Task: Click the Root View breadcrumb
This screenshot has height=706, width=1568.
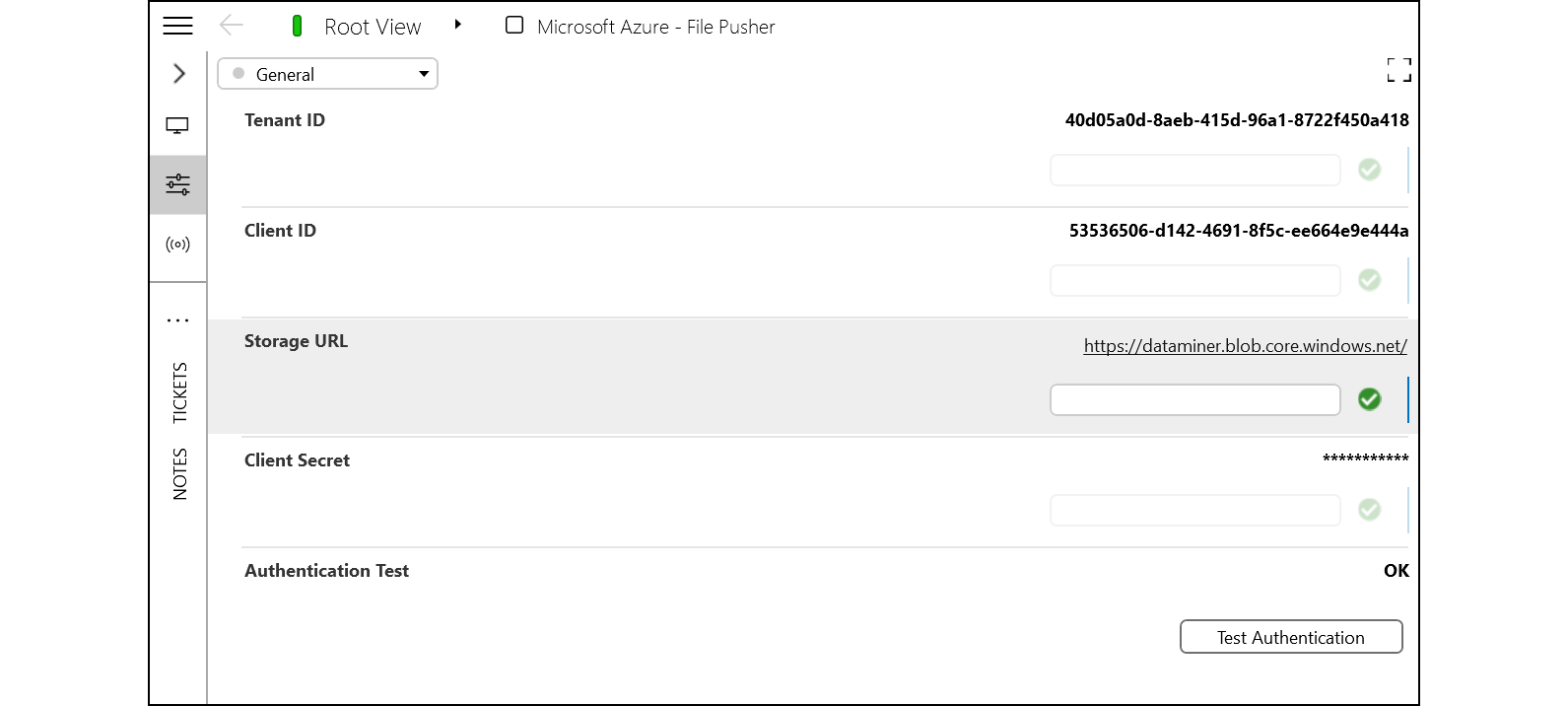Action: (372, 27)
